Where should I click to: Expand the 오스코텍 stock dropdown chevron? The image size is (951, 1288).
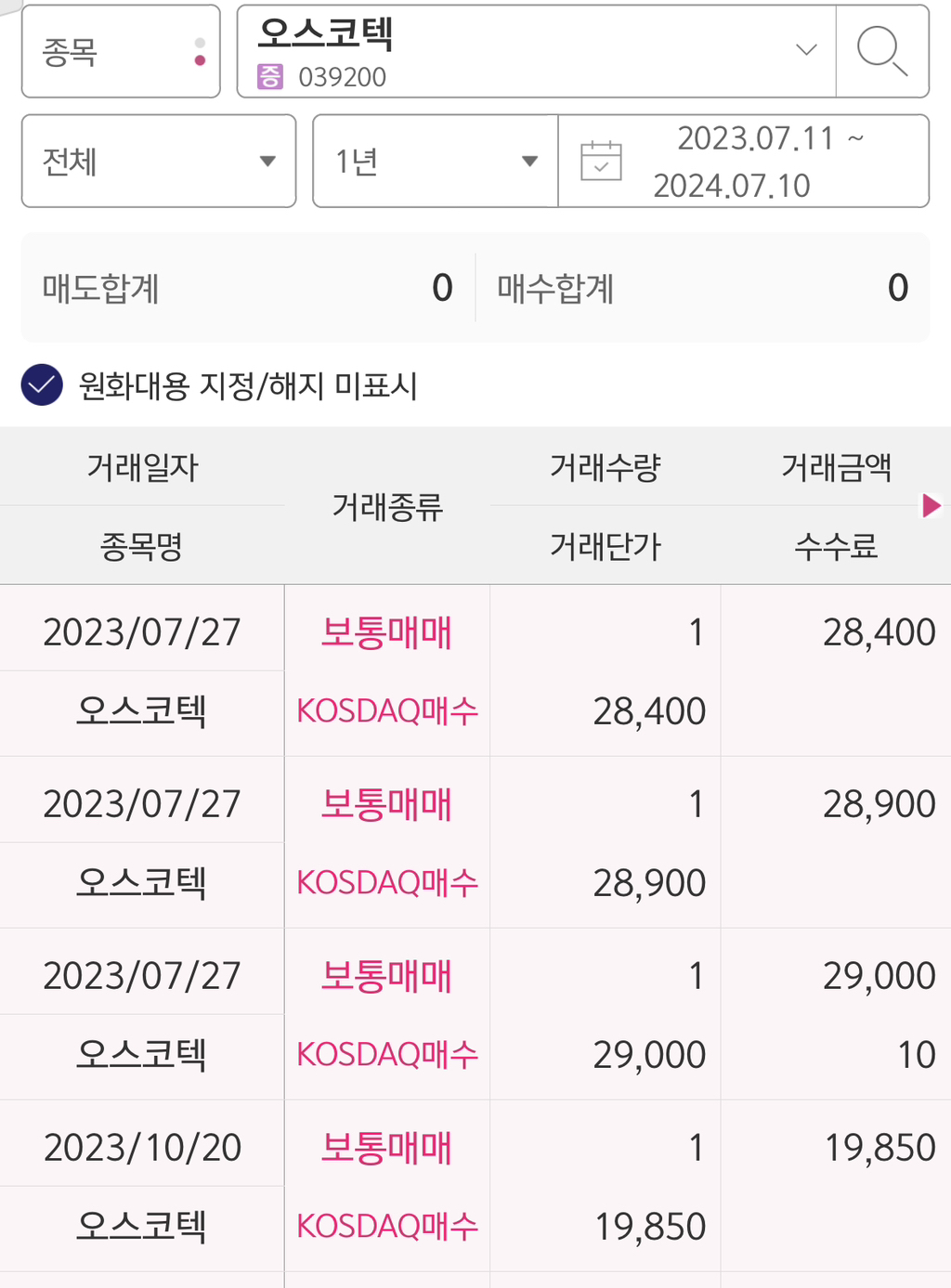pyautogui.click(x=806, y=50)
